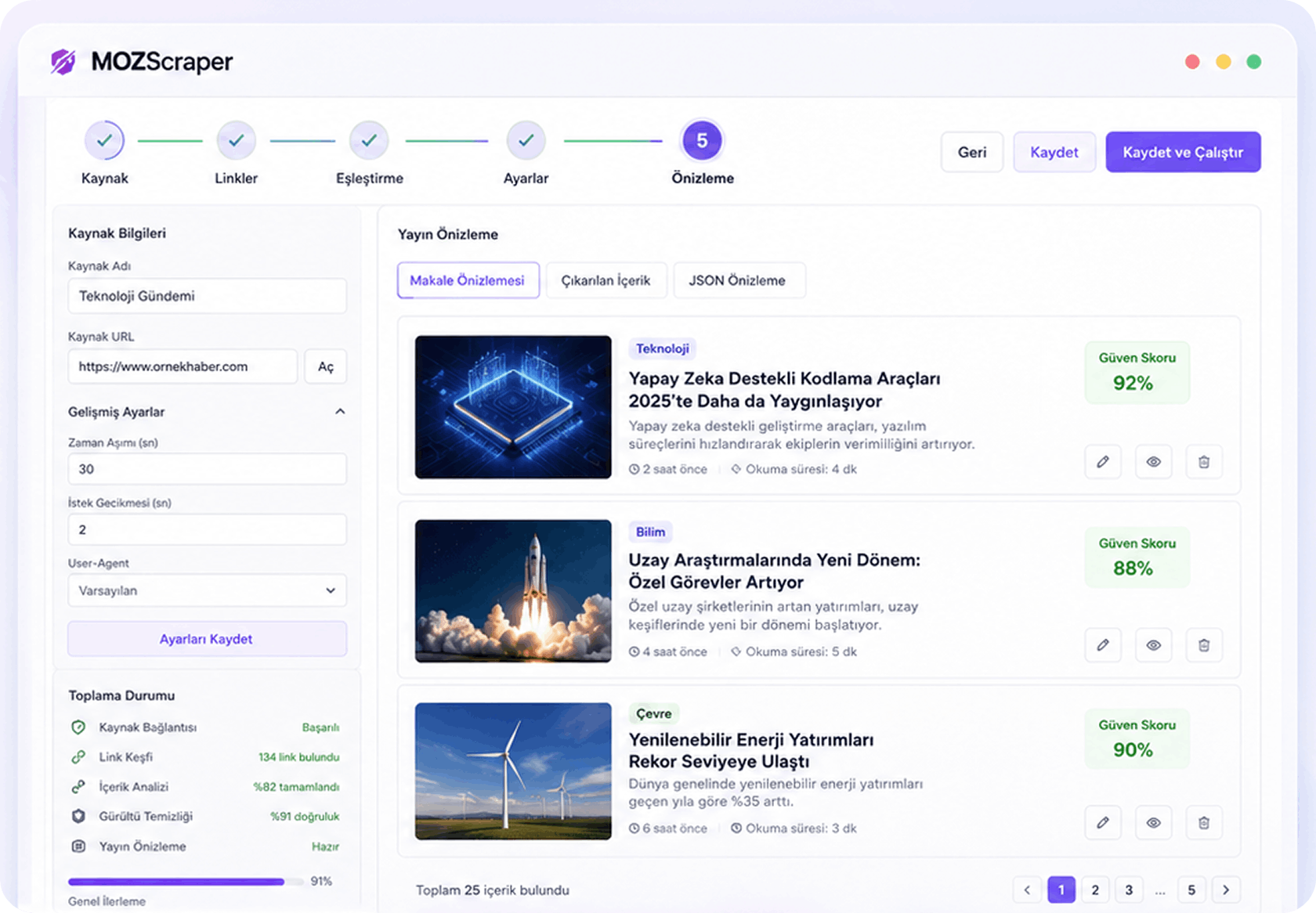Save settings with Ayarları Kaydet
The width and height of the screenshot is (1316, 913).
[208, 639]
